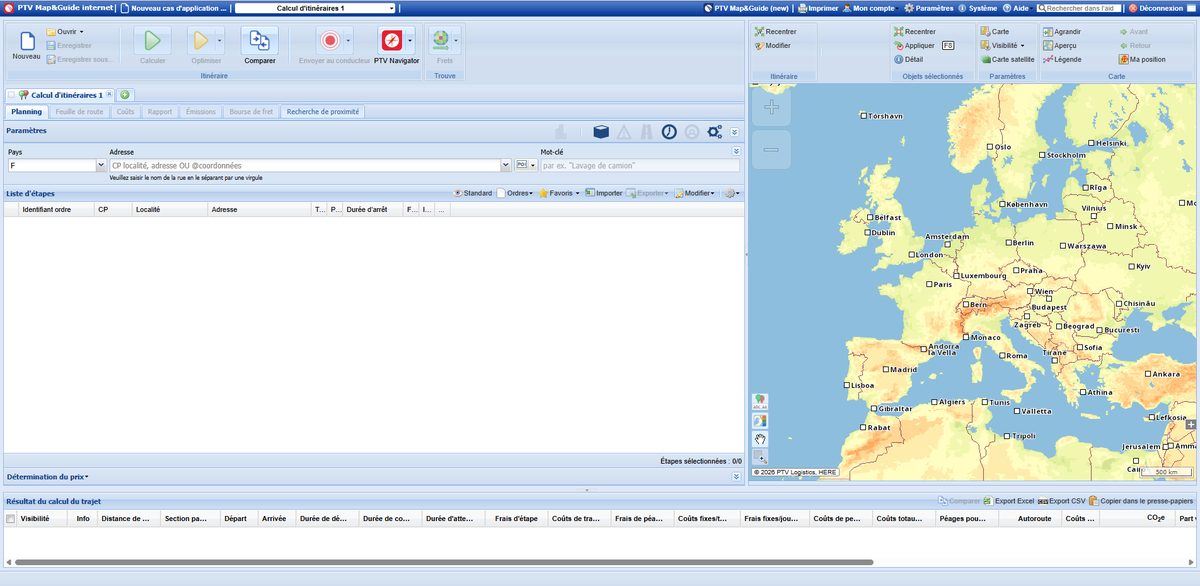Toggle the Standard view option
The width and height of the screenshot is (1200, 586).
pos(472,193)
